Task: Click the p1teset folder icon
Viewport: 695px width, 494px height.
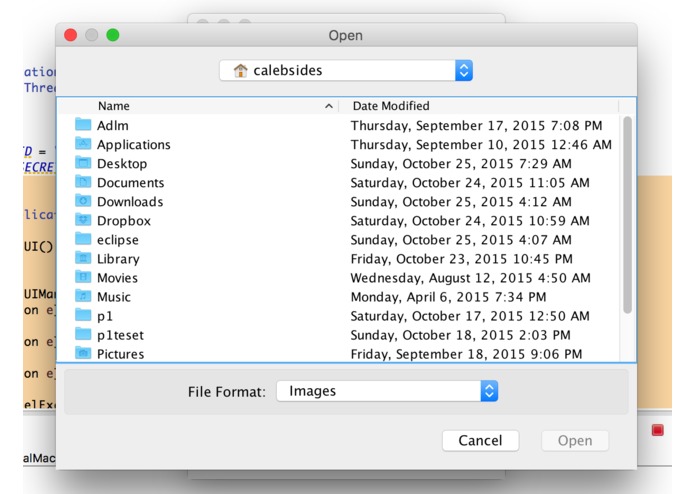Action: coord(83,334)
